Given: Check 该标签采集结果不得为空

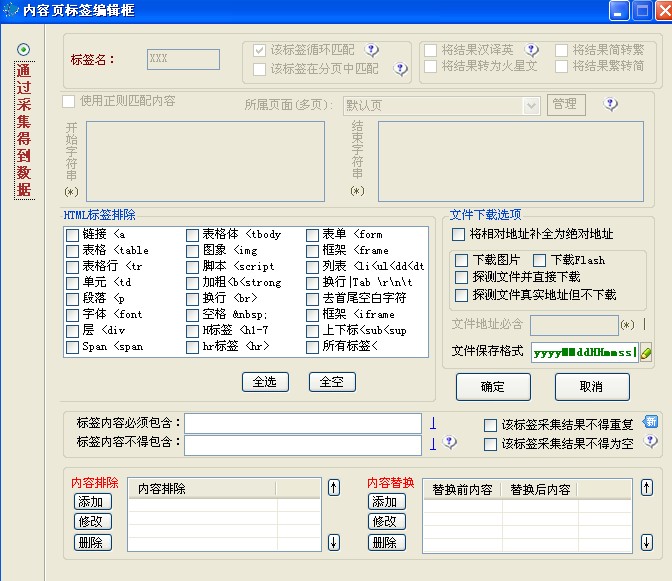Looking at the screenshot, I should click(x=490, y=444).
